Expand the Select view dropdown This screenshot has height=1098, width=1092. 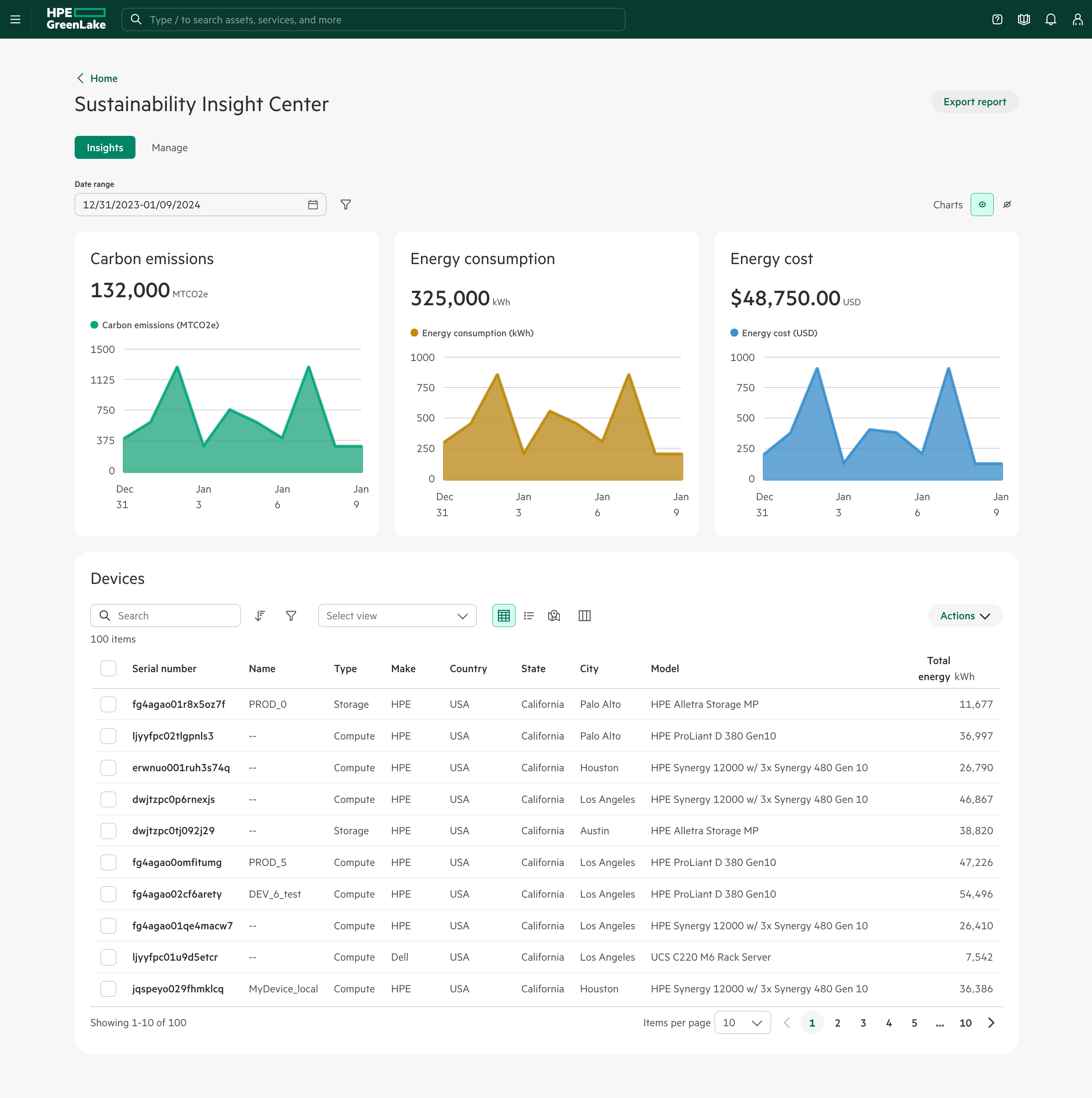[x=397, y=616]
